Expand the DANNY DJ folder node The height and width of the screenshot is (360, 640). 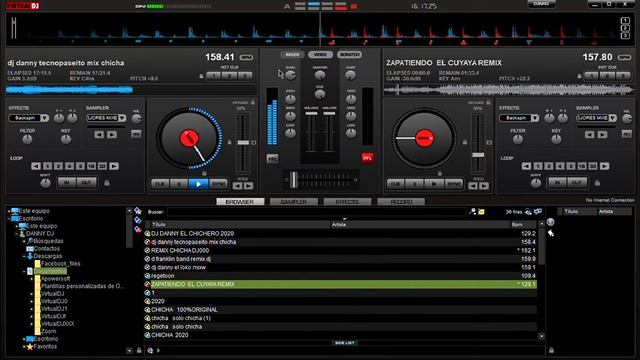click(x=17, y=234)
